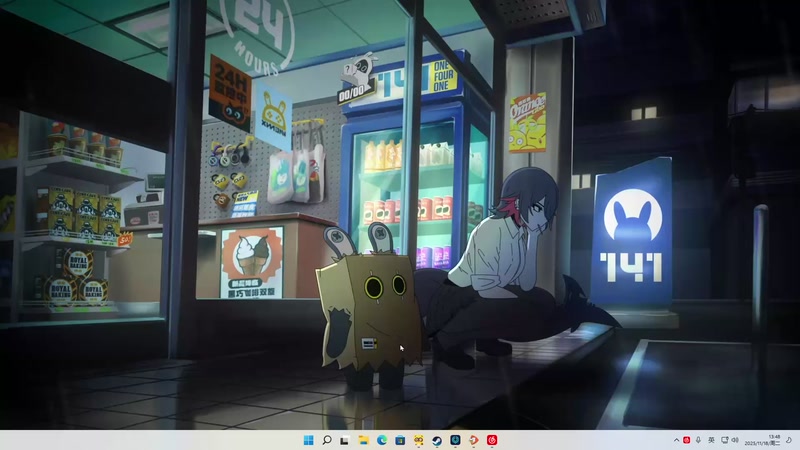Image resolution: width=800 pixels, height=450 pixels.
Task: Open the clock and date 13:48
Action: pos(762,440)
